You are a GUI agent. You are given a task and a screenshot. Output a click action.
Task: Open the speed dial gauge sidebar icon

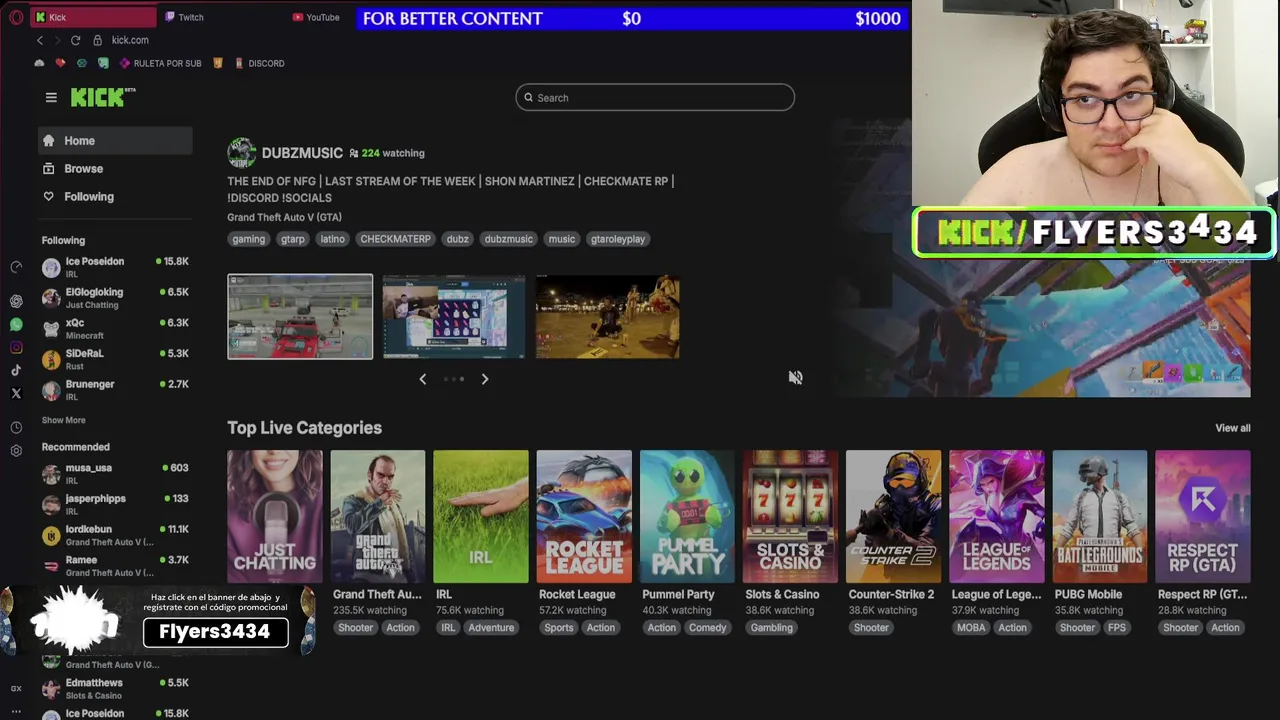(16, 267)
